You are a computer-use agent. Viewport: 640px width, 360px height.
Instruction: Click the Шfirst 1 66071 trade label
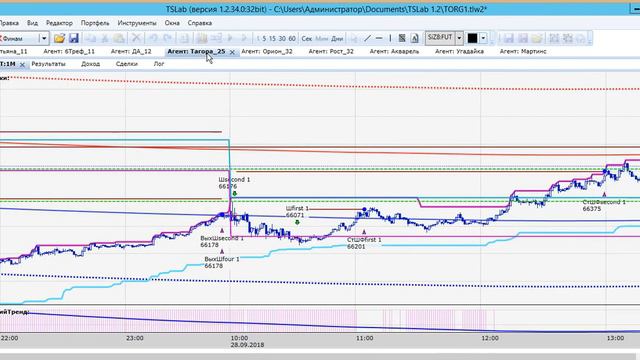[297, 212]
